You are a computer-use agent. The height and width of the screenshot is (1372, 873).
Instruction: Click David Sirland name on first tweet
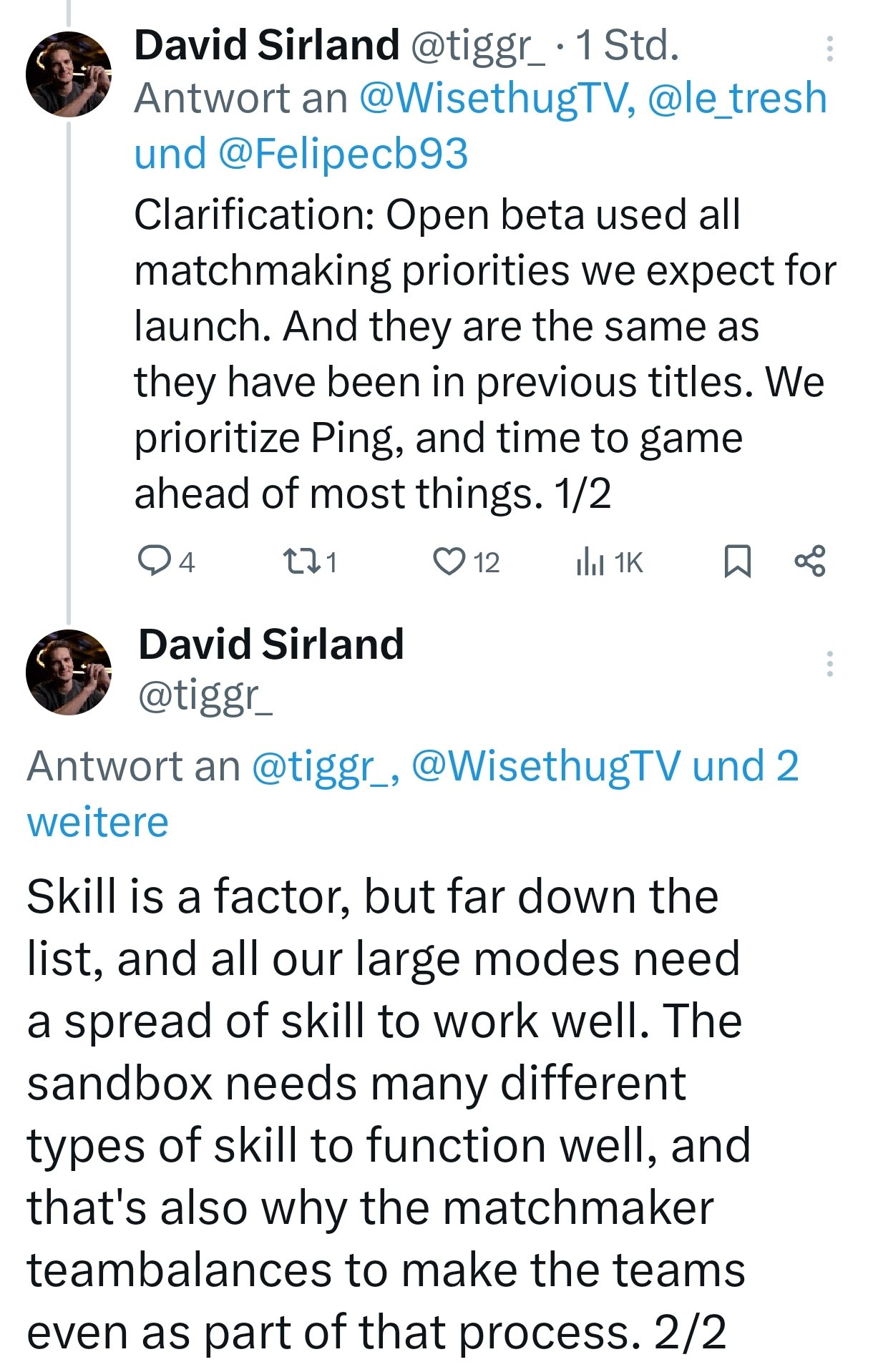[x=266, y=44]
